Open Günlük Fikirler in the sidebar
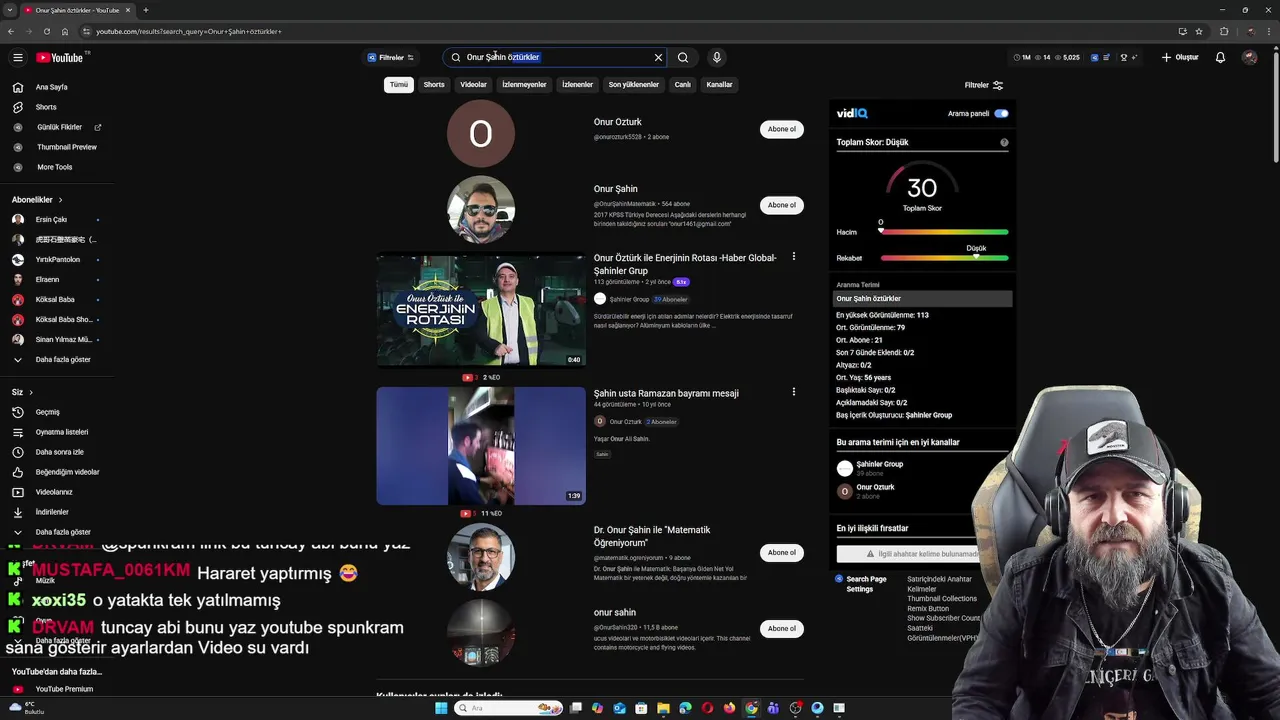 [59, 127]
